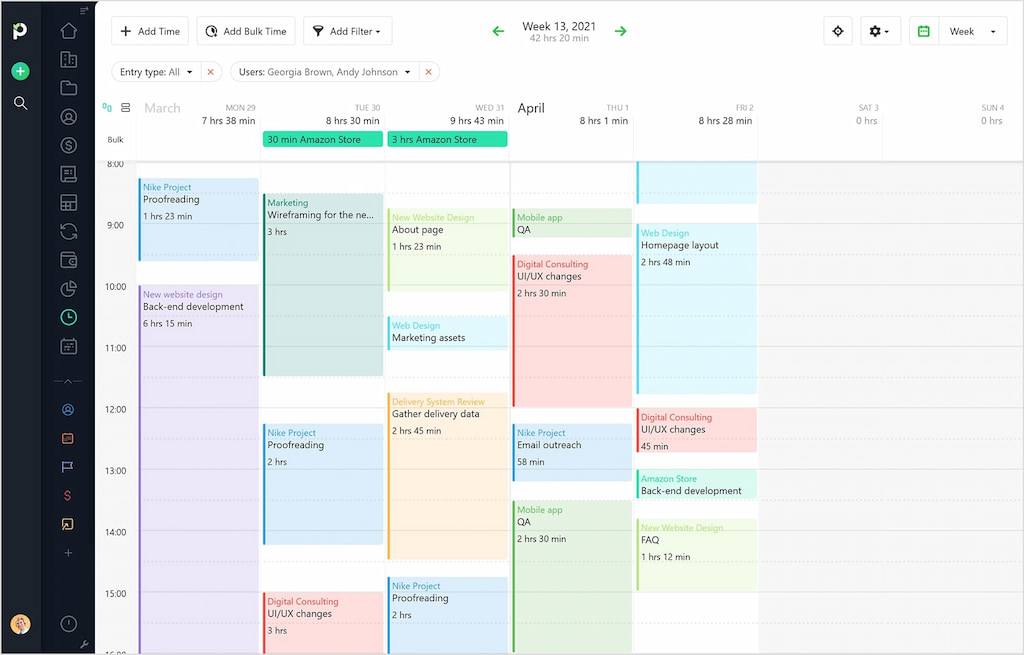This screenshot has height=655, width=1024.
Task: Open the Home dashboard icon in sidebar
Action: pyautogui.click(x=68, y=31)
